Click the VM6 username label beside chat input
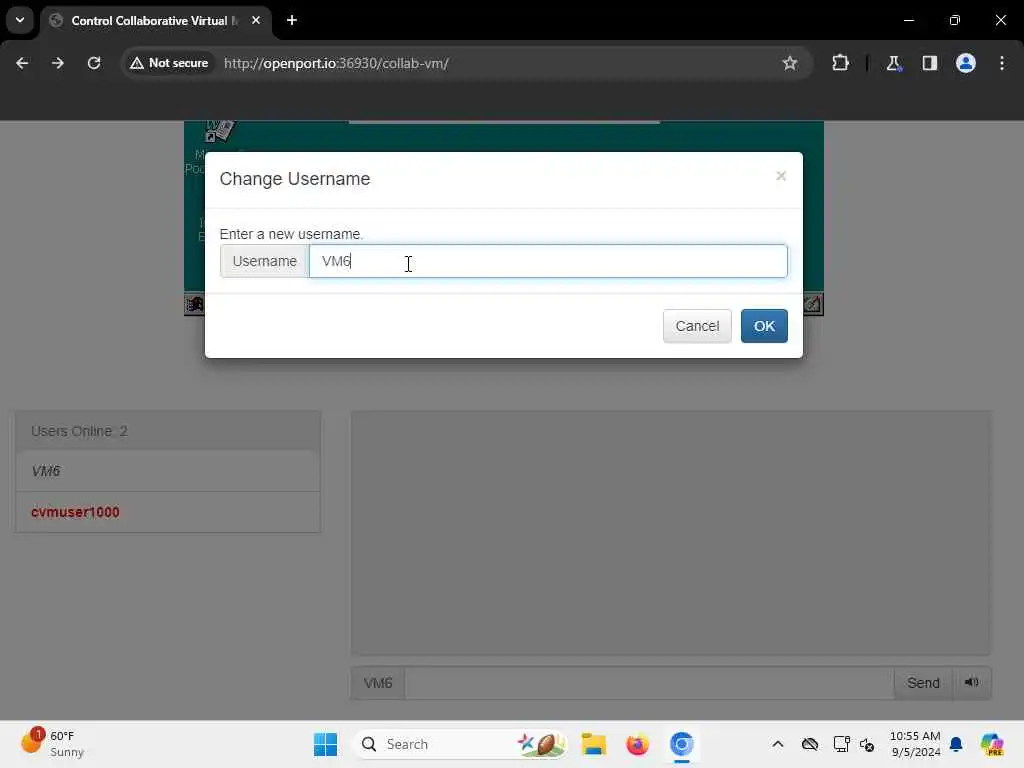Viewport: 1024px width, 768px height. pyautogui.click(x=377, y=683)
